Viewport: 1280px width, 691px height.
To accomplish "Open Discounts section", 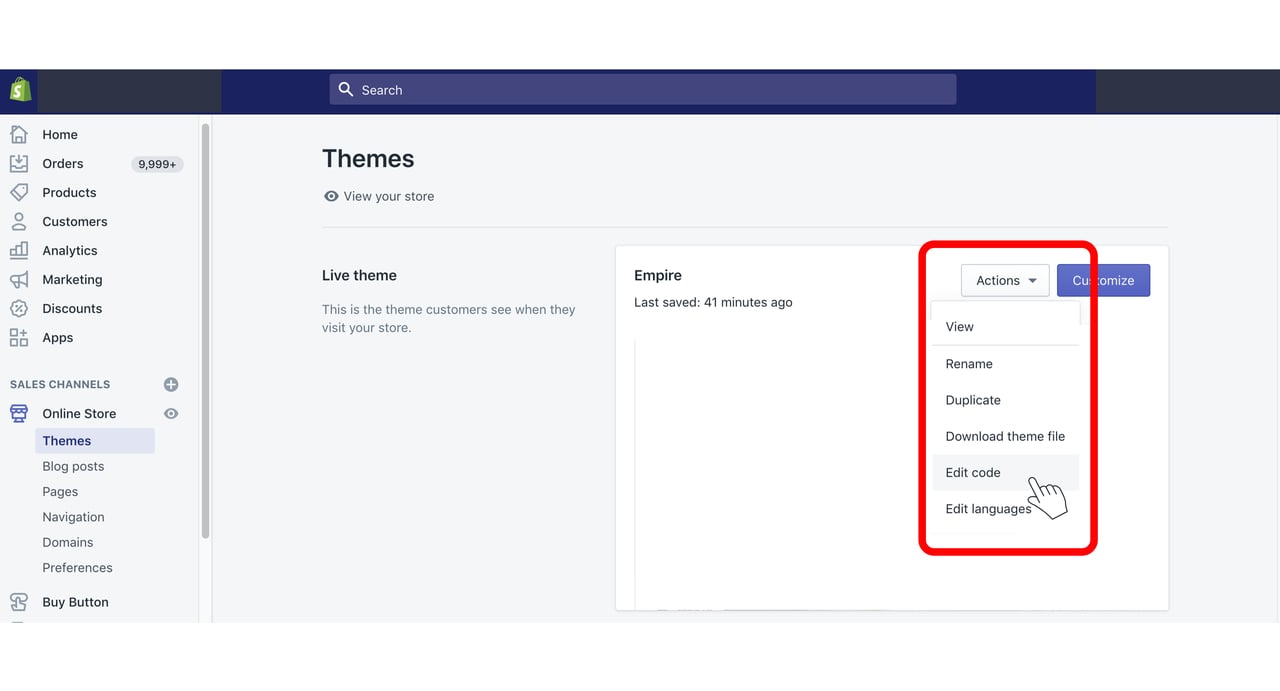I will (x=72, y=308).
